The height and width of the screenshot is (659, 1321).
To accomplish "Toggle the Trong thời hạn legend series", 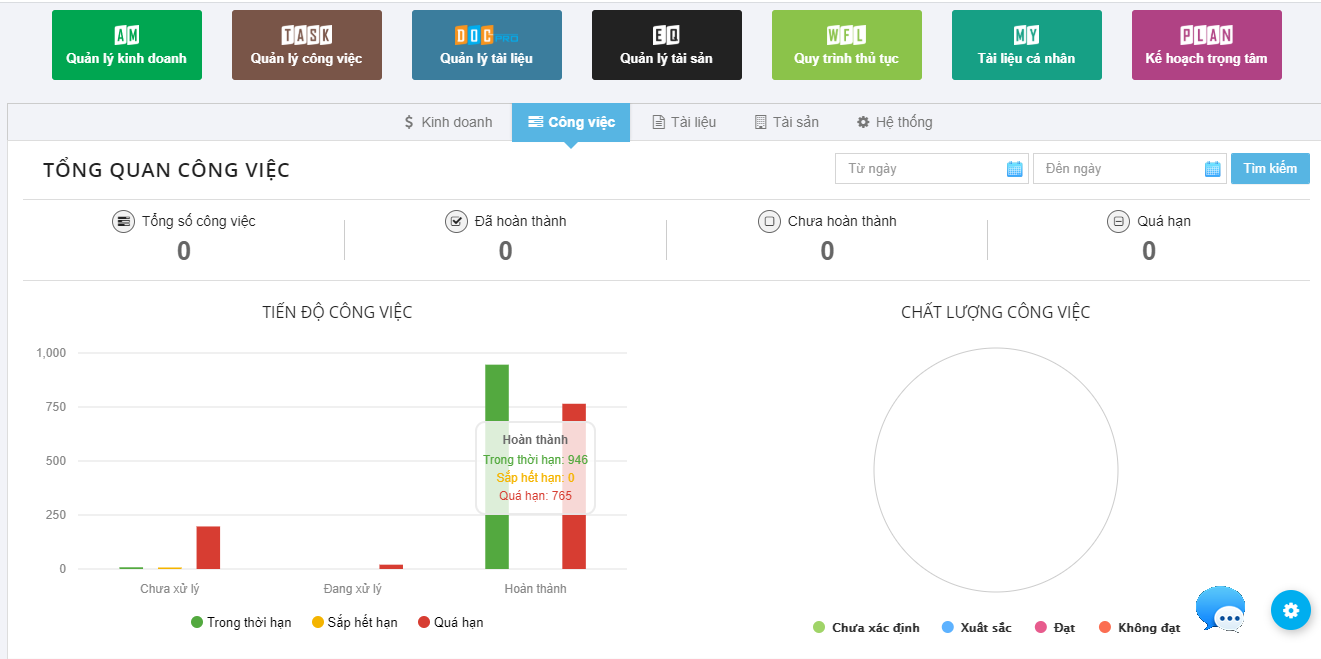I will 241,622.
